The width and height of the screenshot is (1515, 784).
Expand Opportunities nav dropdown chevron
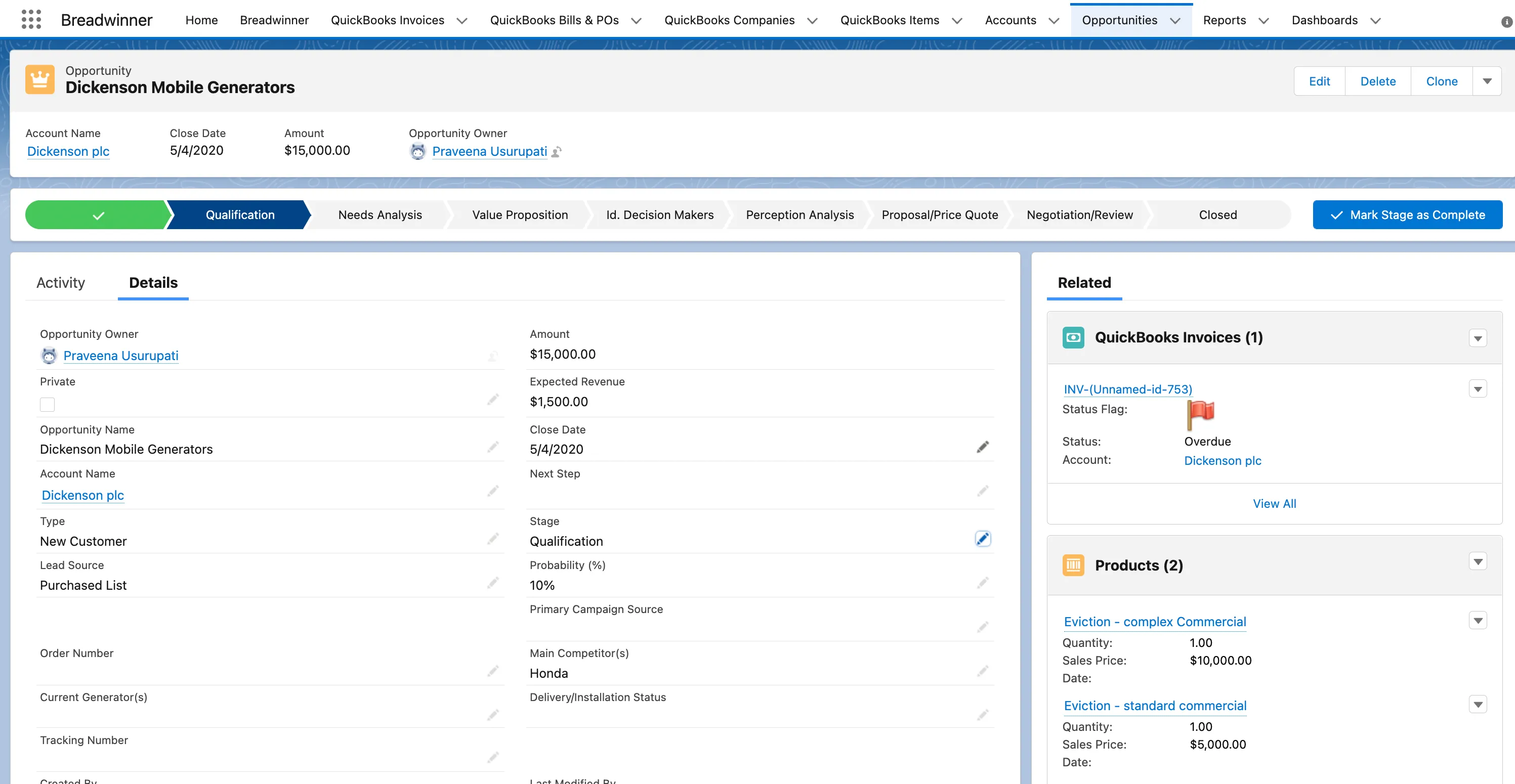pyautogui.click(x=1175, y=21)
